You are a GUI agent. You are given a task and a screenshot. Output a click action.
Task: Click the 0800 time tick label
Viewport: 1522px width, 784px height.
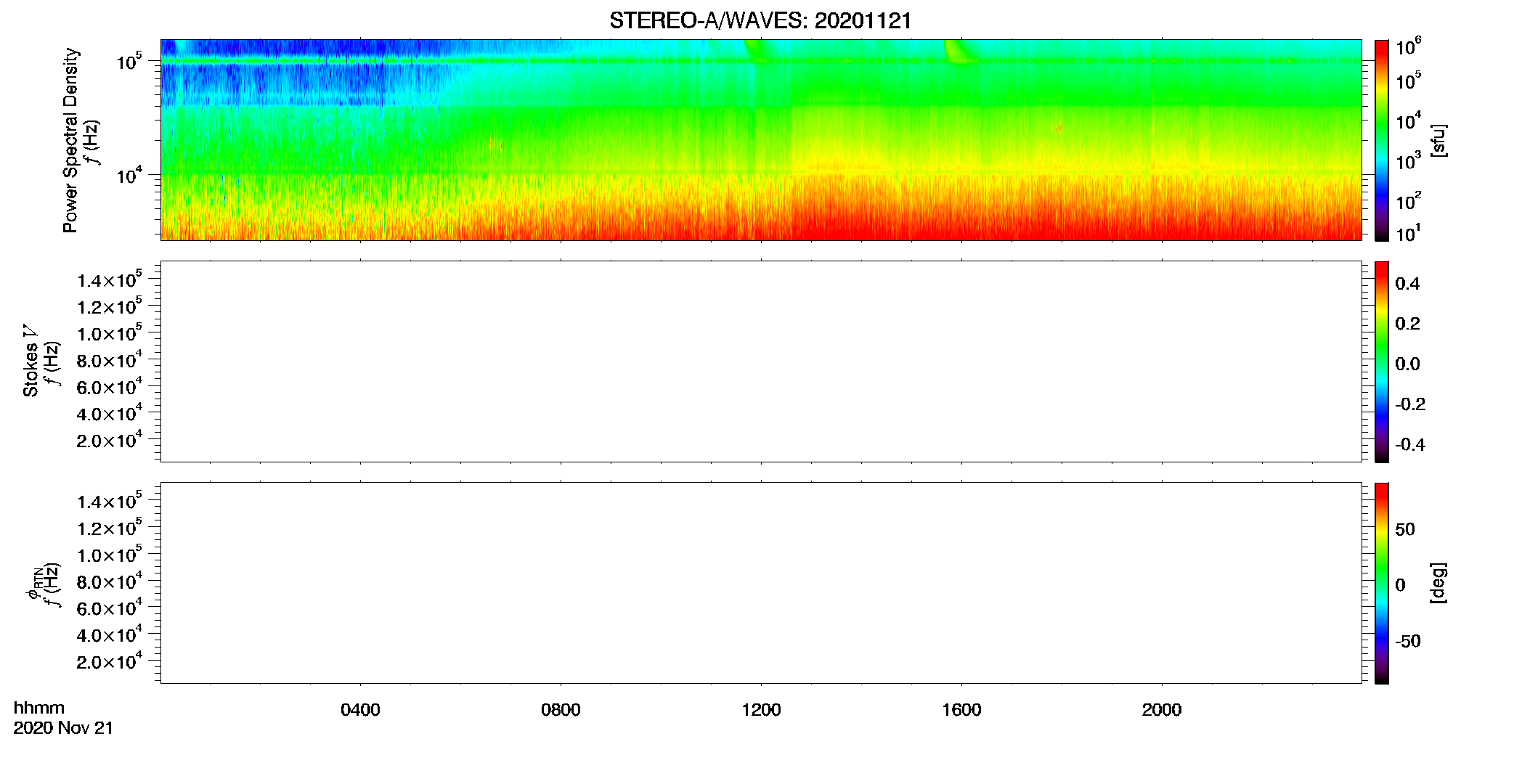click(x=561, y=710)
